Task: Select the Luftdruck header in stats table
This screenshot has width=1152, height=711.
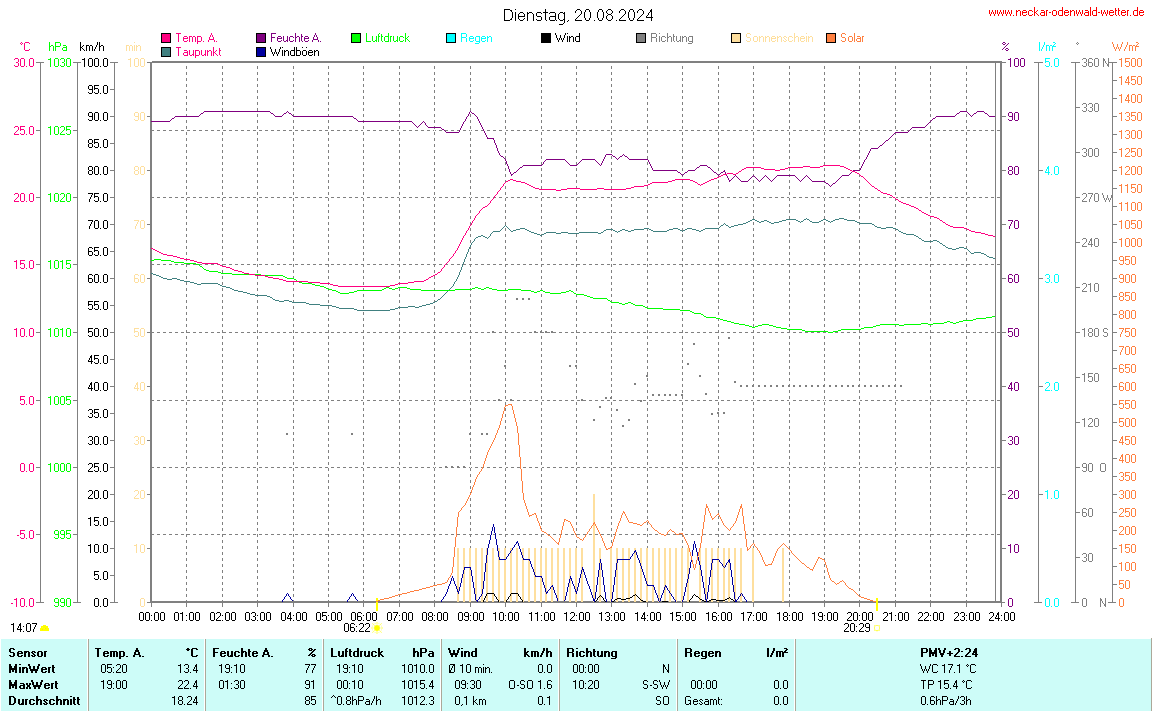Action: 357,652
